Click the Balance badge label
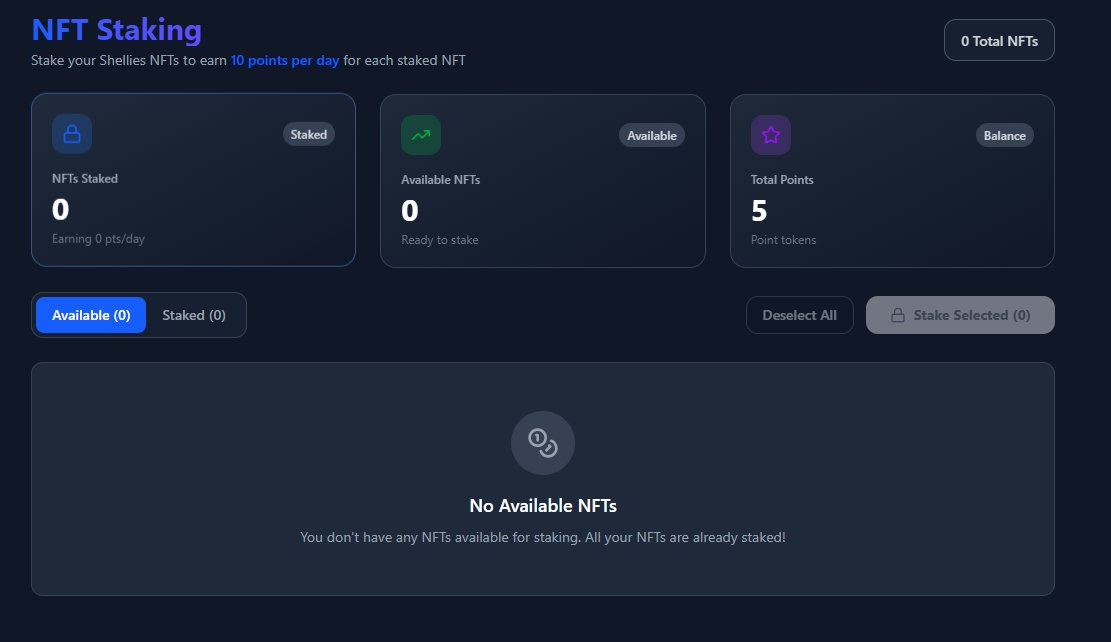 1005,135
